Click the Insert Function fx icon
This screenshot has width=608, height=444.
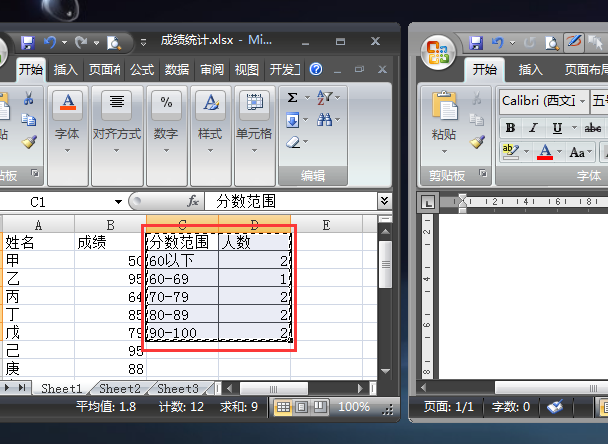point(193,201)
